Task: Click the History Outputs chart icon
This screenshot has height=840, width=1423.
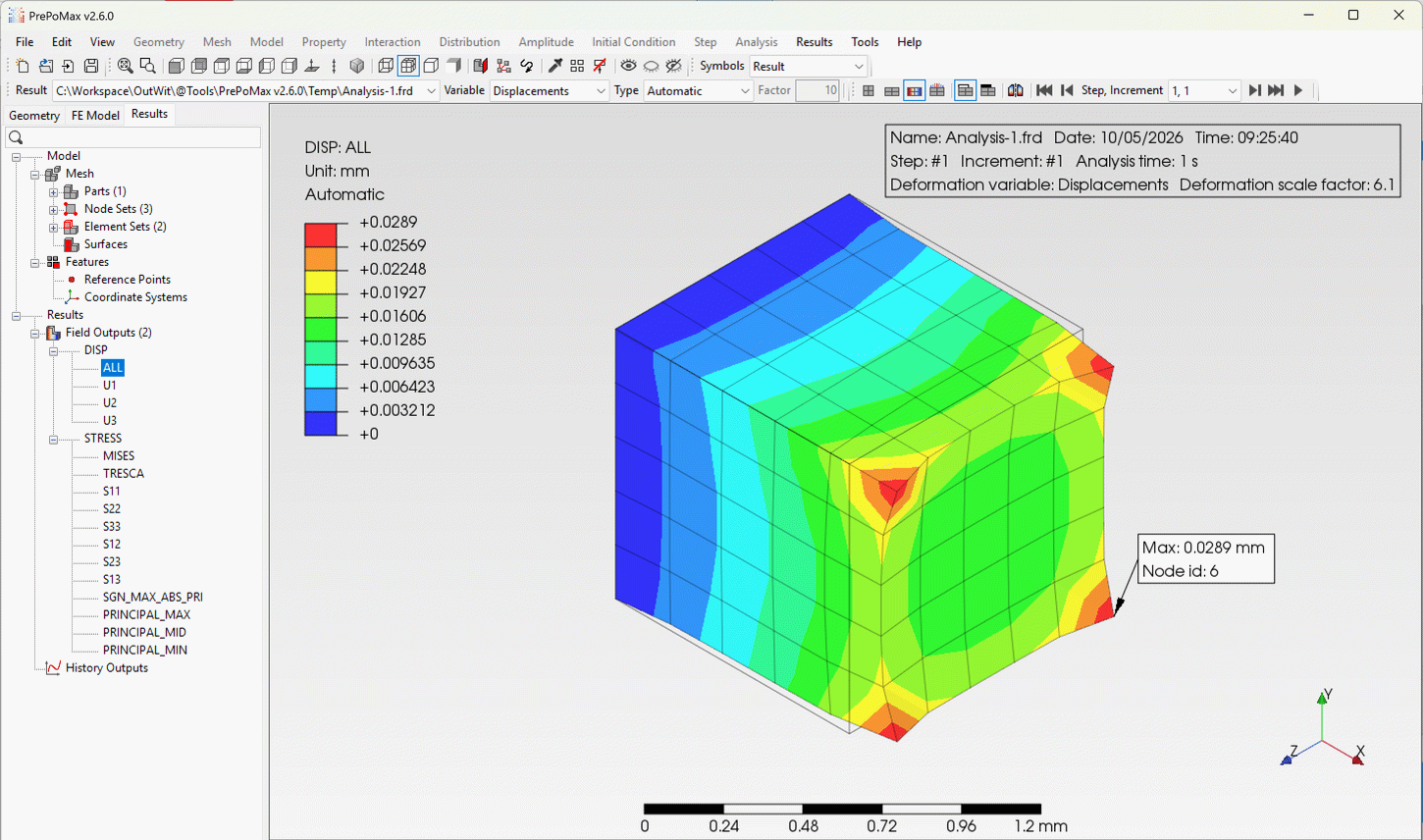Action: click(53, 668)
